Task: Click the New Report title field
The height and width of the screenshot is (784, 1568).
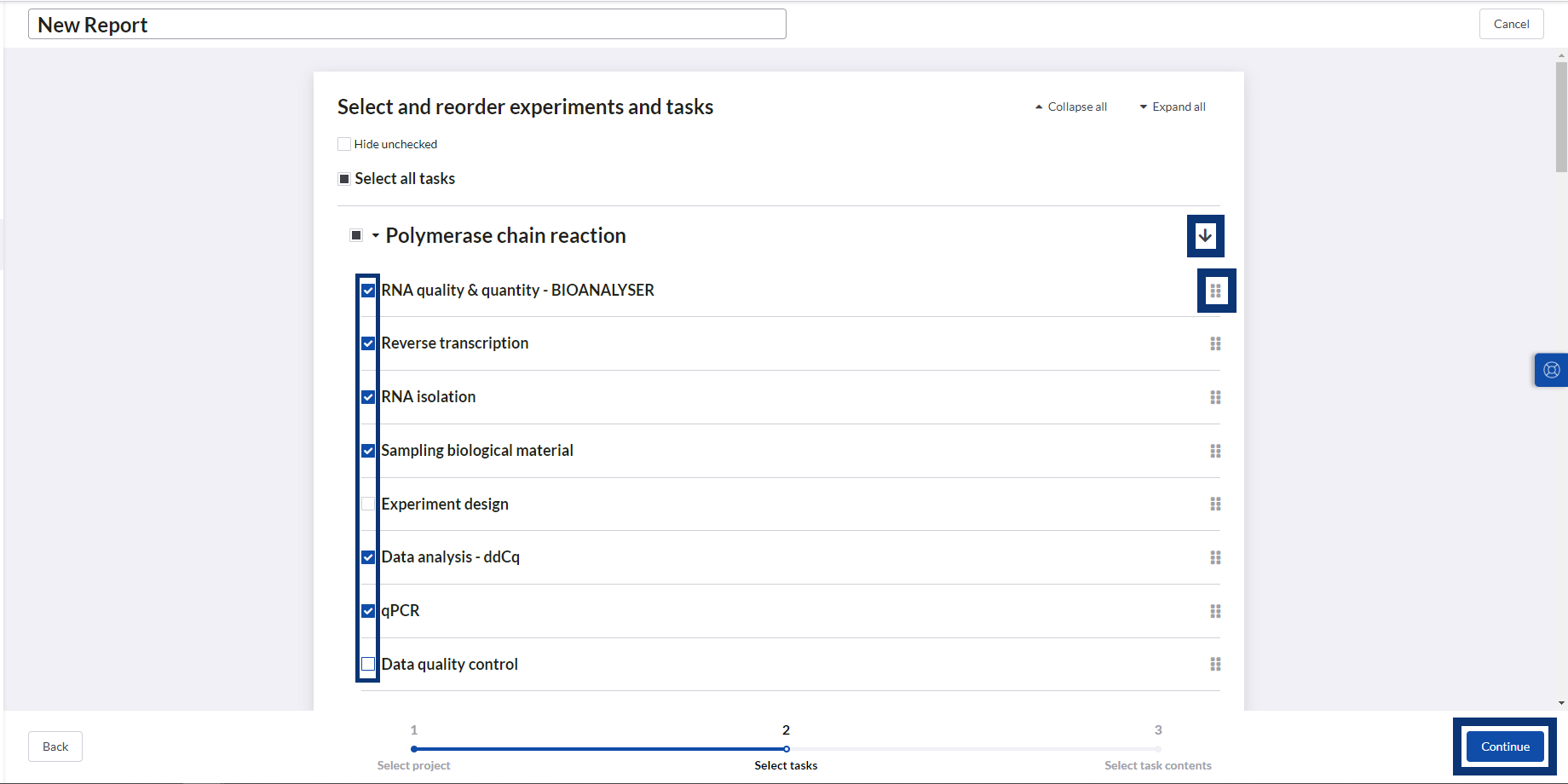Action: (406, 25)
